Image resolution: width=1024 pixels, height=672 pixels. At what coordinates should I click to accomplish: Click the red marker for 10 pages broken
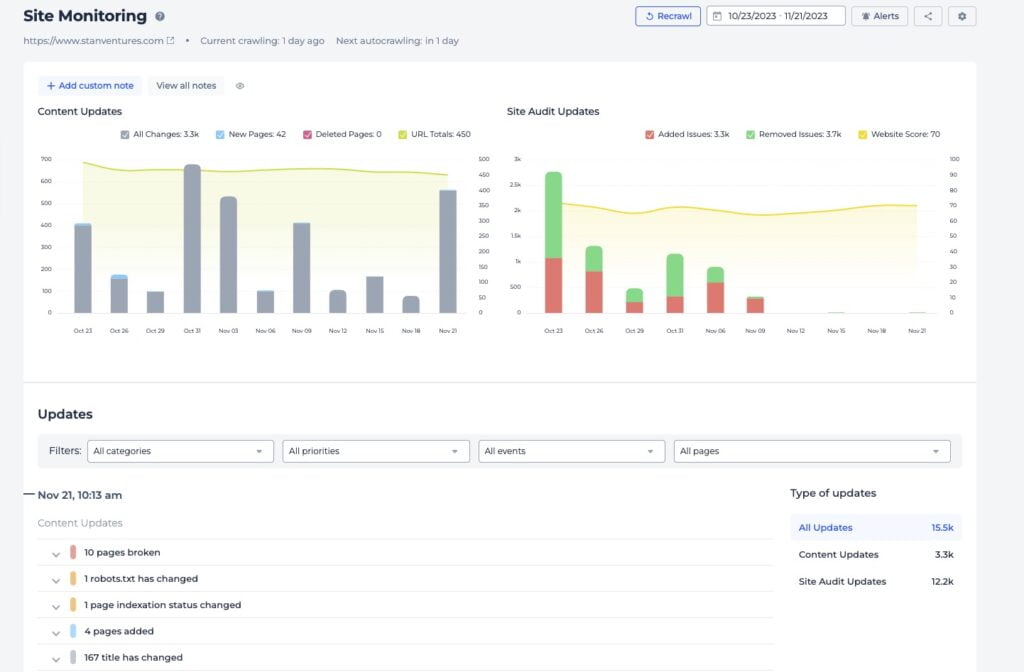tap(73, 552)
